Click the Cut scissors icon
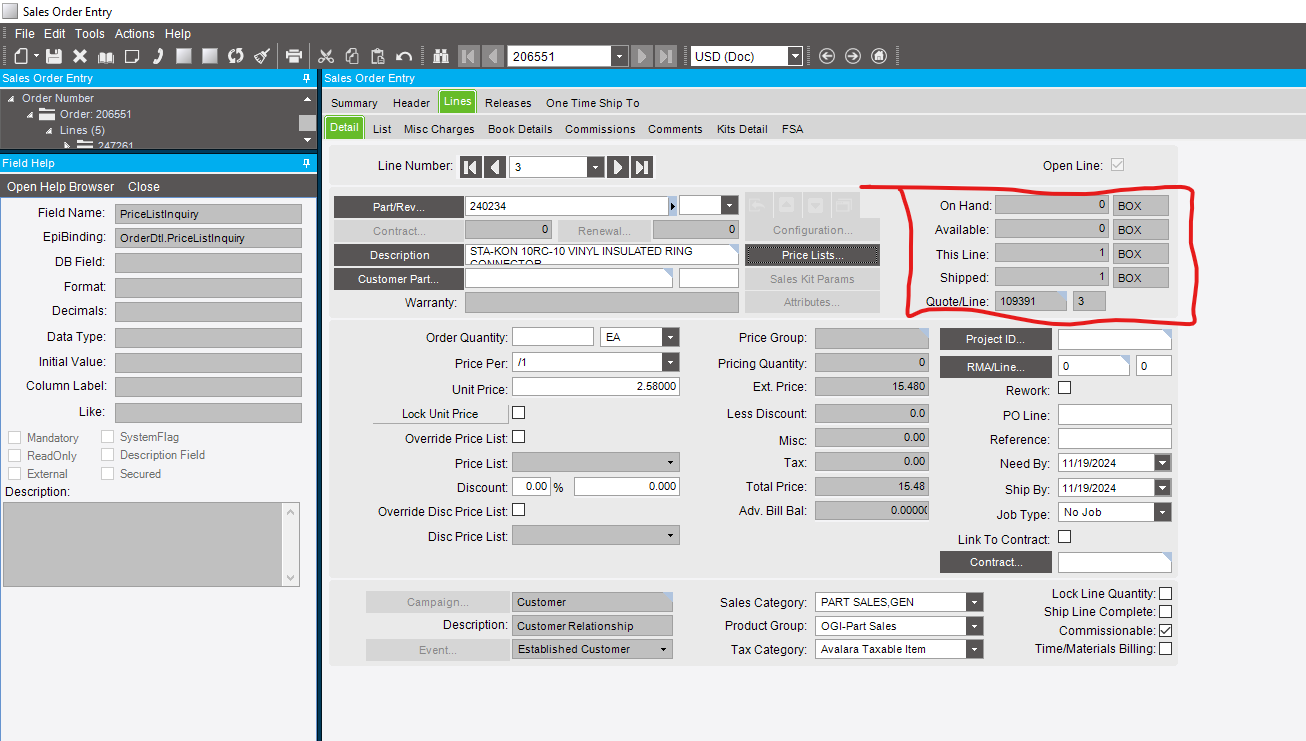This screenshot has height=741, width=1306. point(326,56)
